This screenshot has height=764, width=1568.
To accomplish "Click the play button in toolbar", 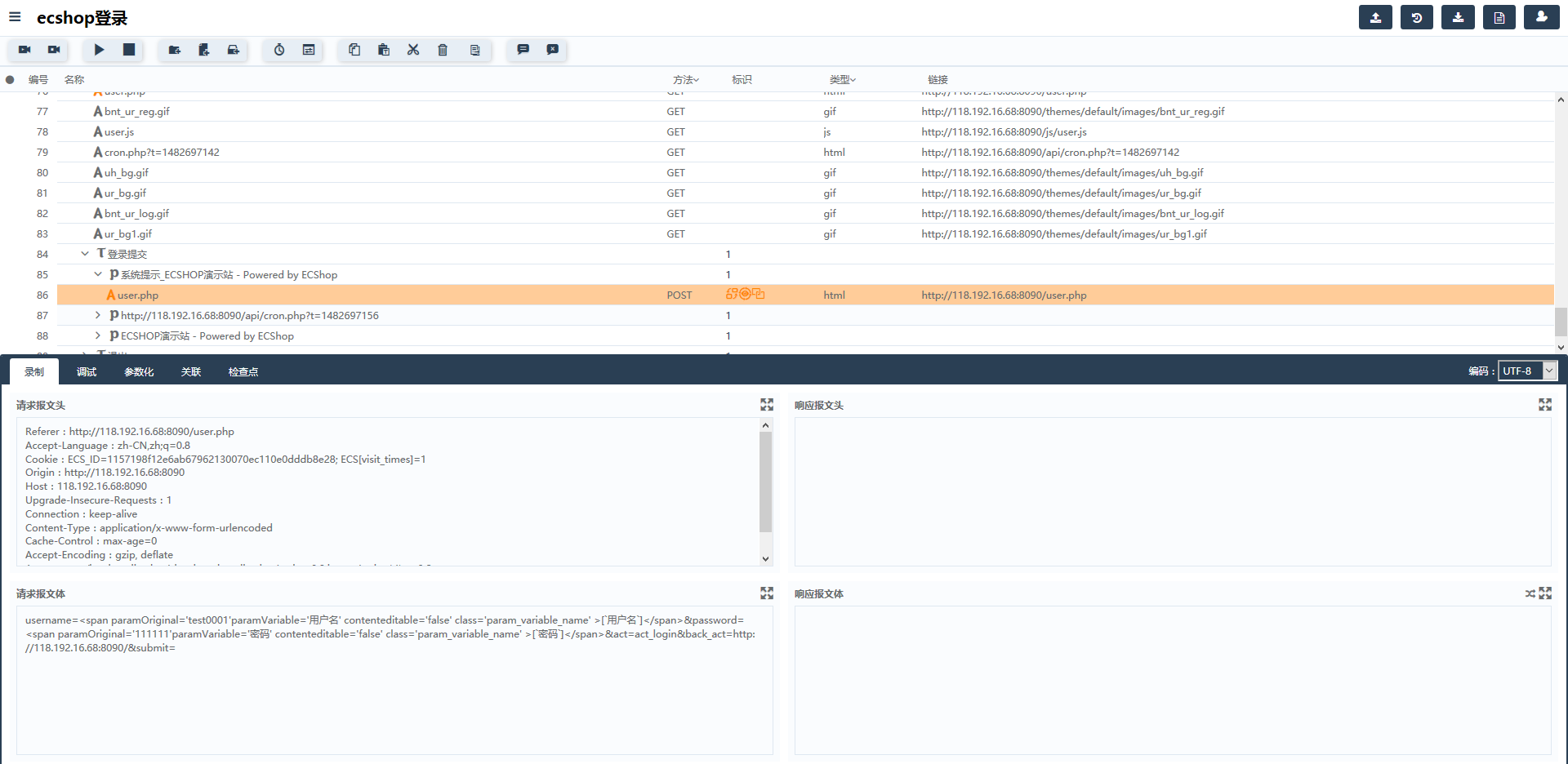I will click(x=99, y=50).
